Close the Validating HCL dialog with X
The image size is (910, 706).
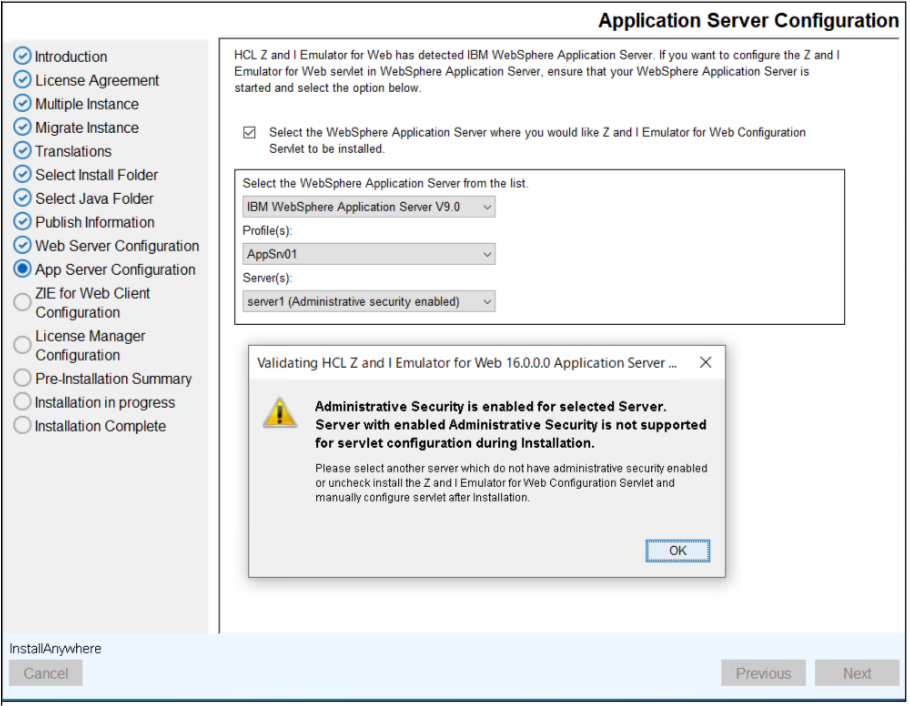click(x=705, y=362)
